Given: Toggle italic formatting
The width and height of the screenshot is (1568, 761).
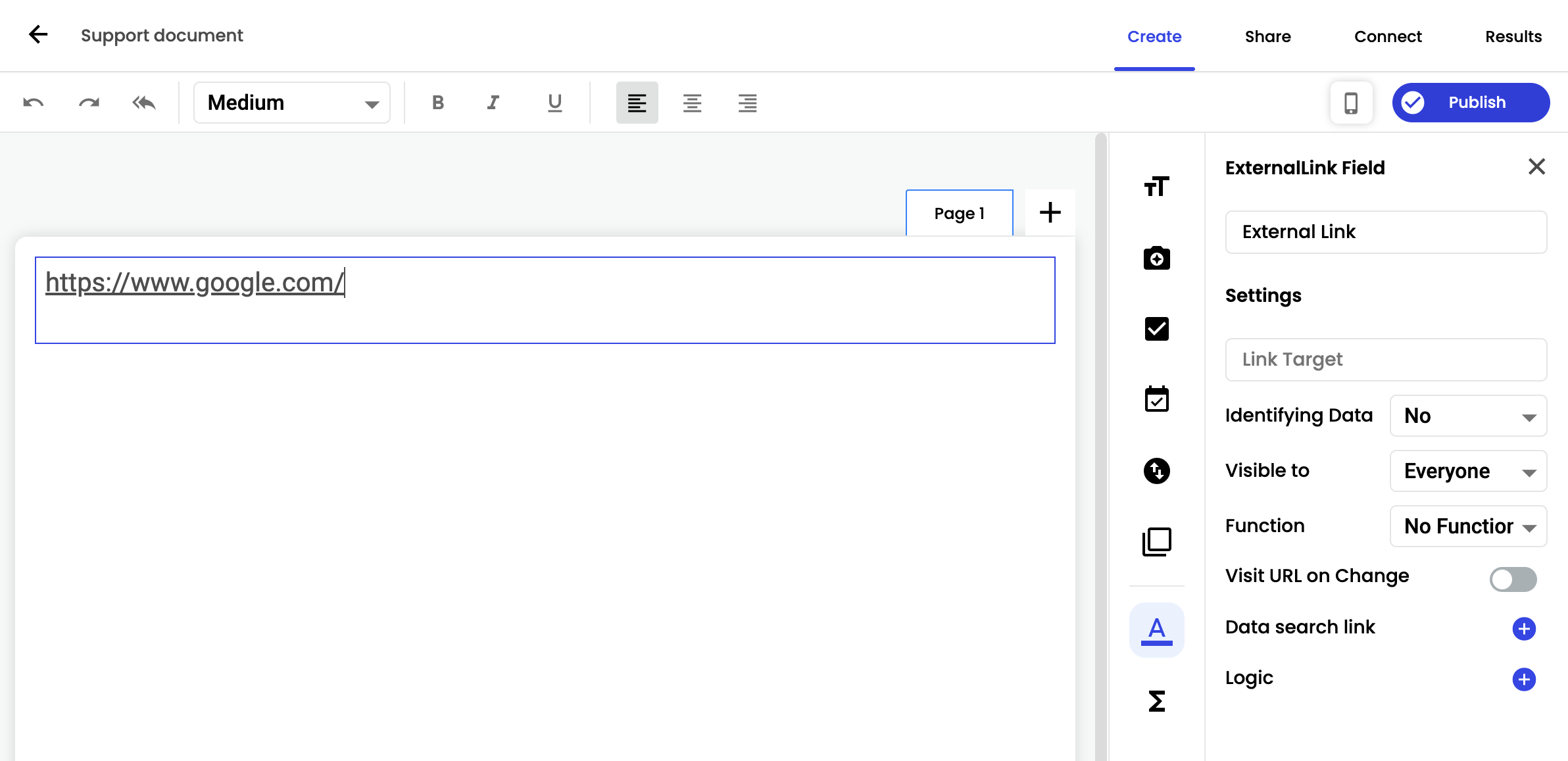Looking at the screenshot, I should 493,103.
